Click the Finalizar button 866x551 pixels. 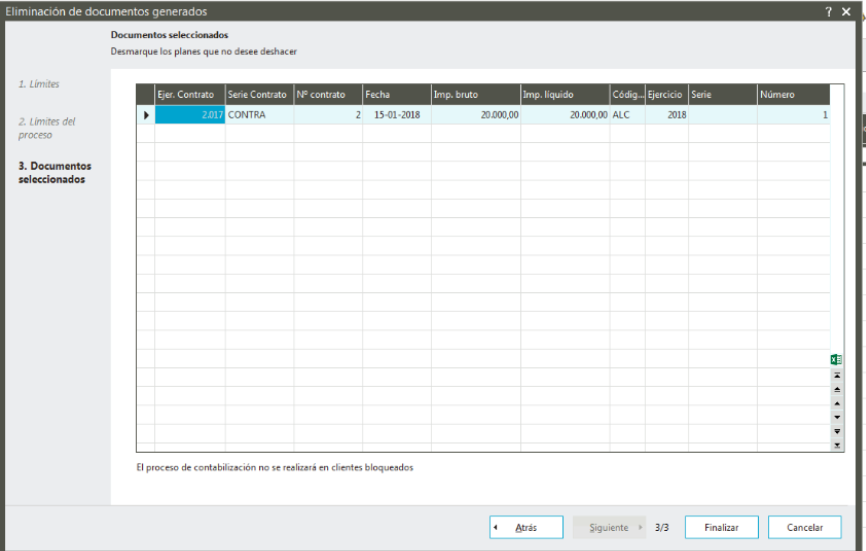(x=722, y=527)
